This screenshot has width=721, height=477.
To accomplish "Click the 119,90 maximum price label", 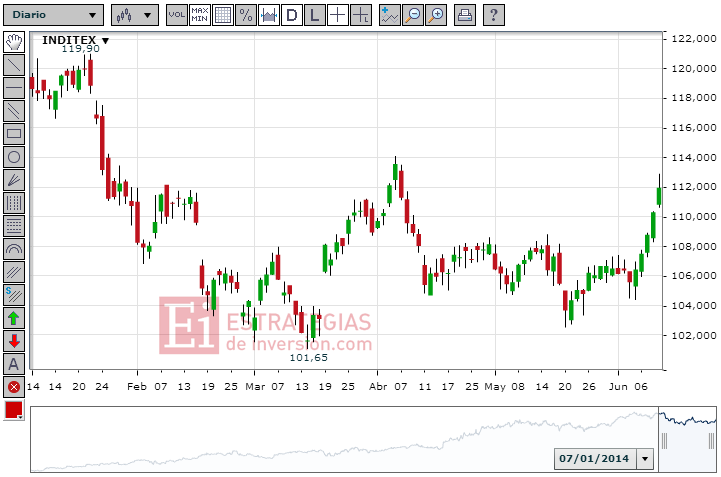I will tap(80, 49).
